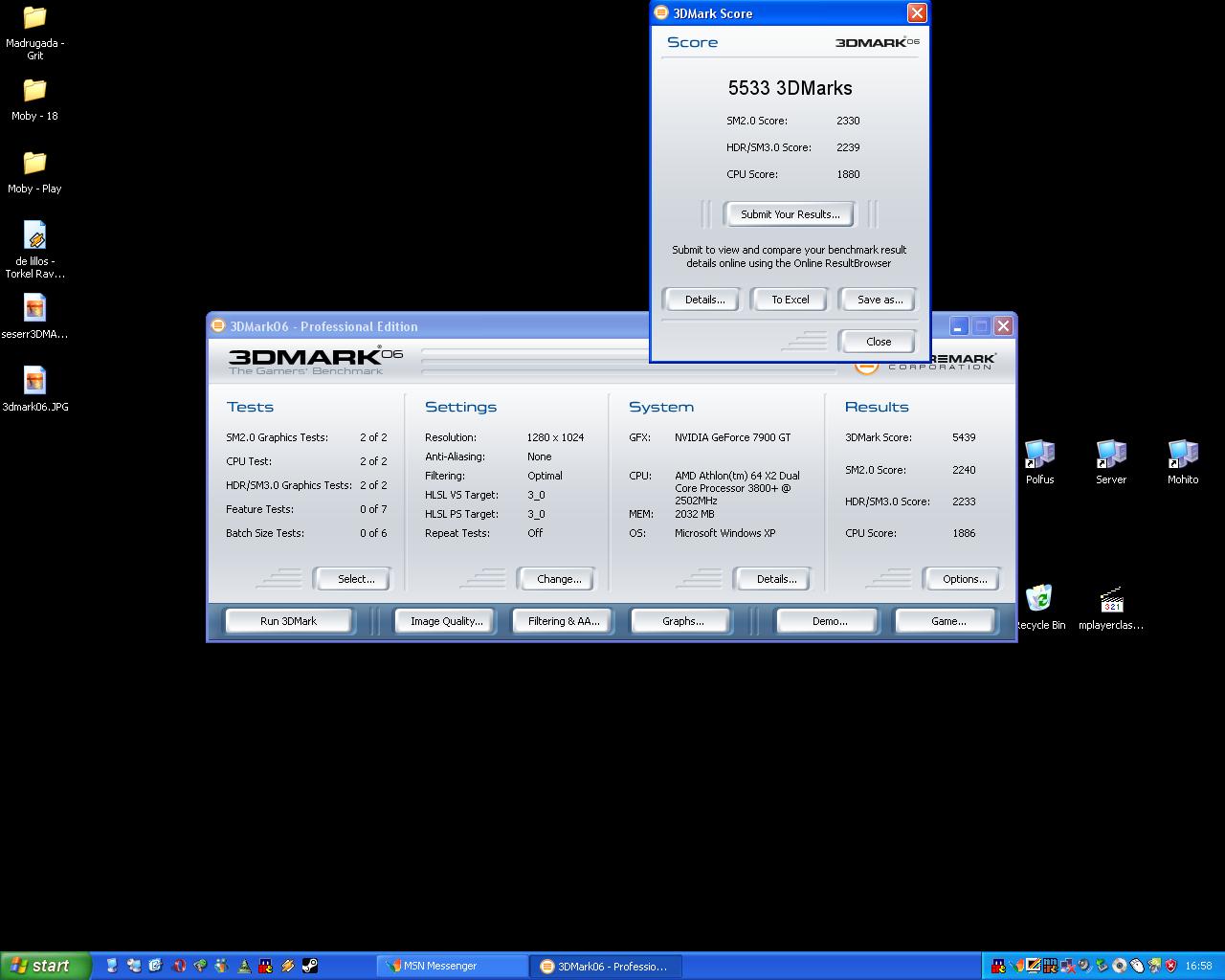
Task: Open Options under Results section
Action: pyautogui.click(x=964, y=579)
